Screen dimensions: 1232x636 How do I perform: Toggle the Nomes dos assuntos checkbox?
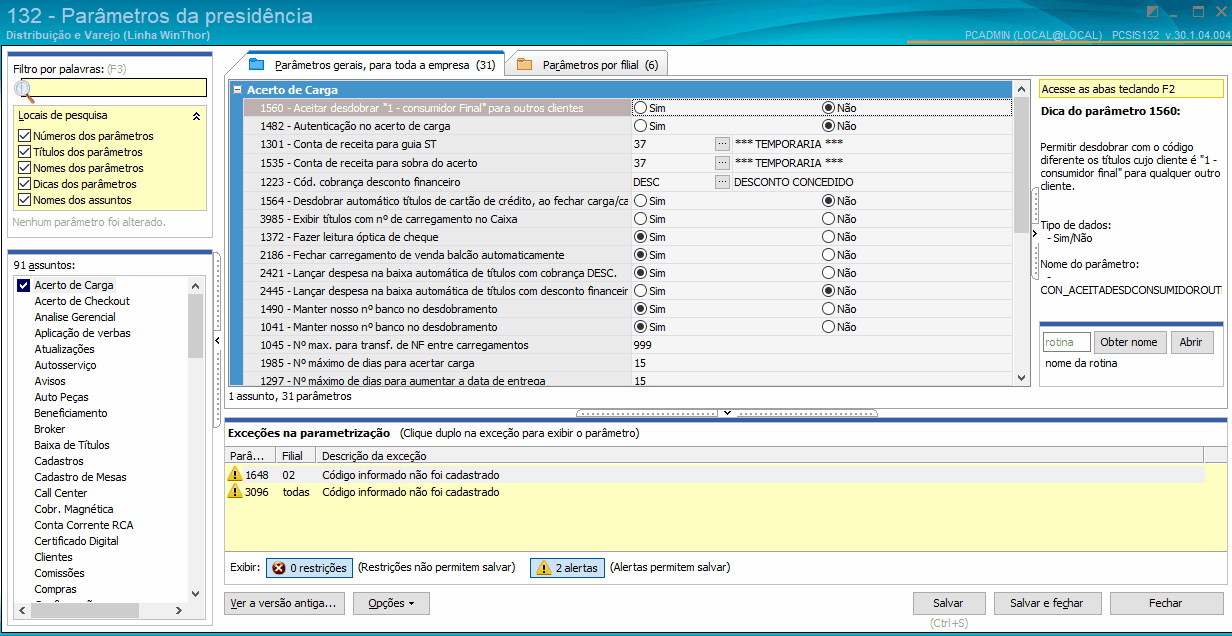click(x=24, y=200)
